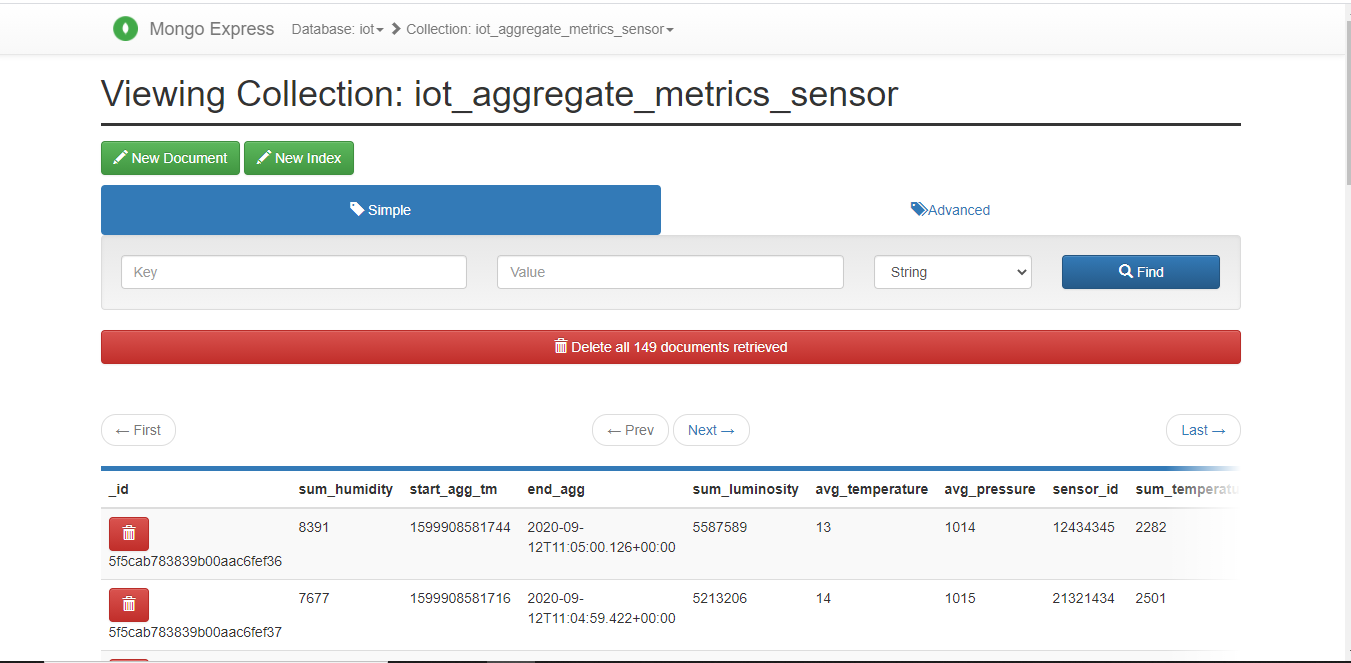Click start_agg_tm value 1599908581744
This screenshot has height=663, width=1351.
(460, 527)
